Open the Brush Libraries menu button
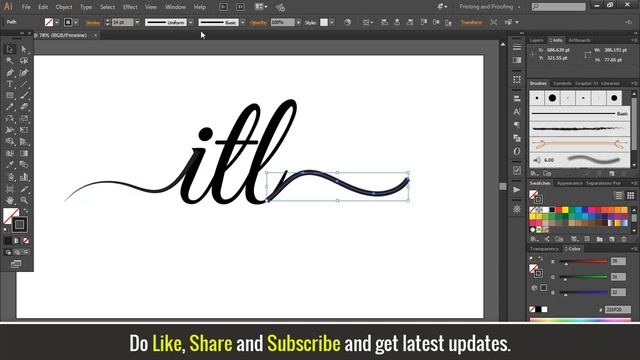This screenshot has width=640, height=360. pos(534,173)
